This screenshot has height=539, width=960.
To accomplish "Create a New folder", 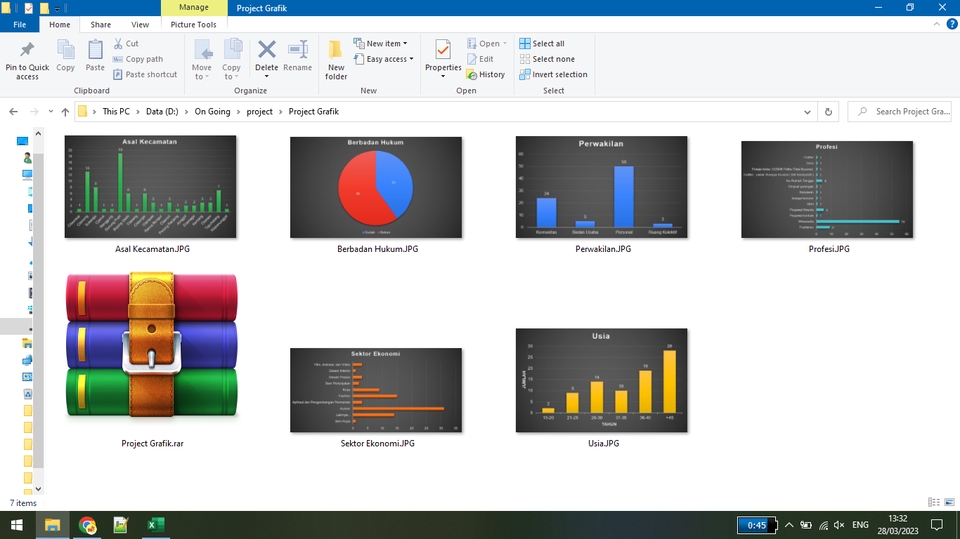I will coord(336,59).
